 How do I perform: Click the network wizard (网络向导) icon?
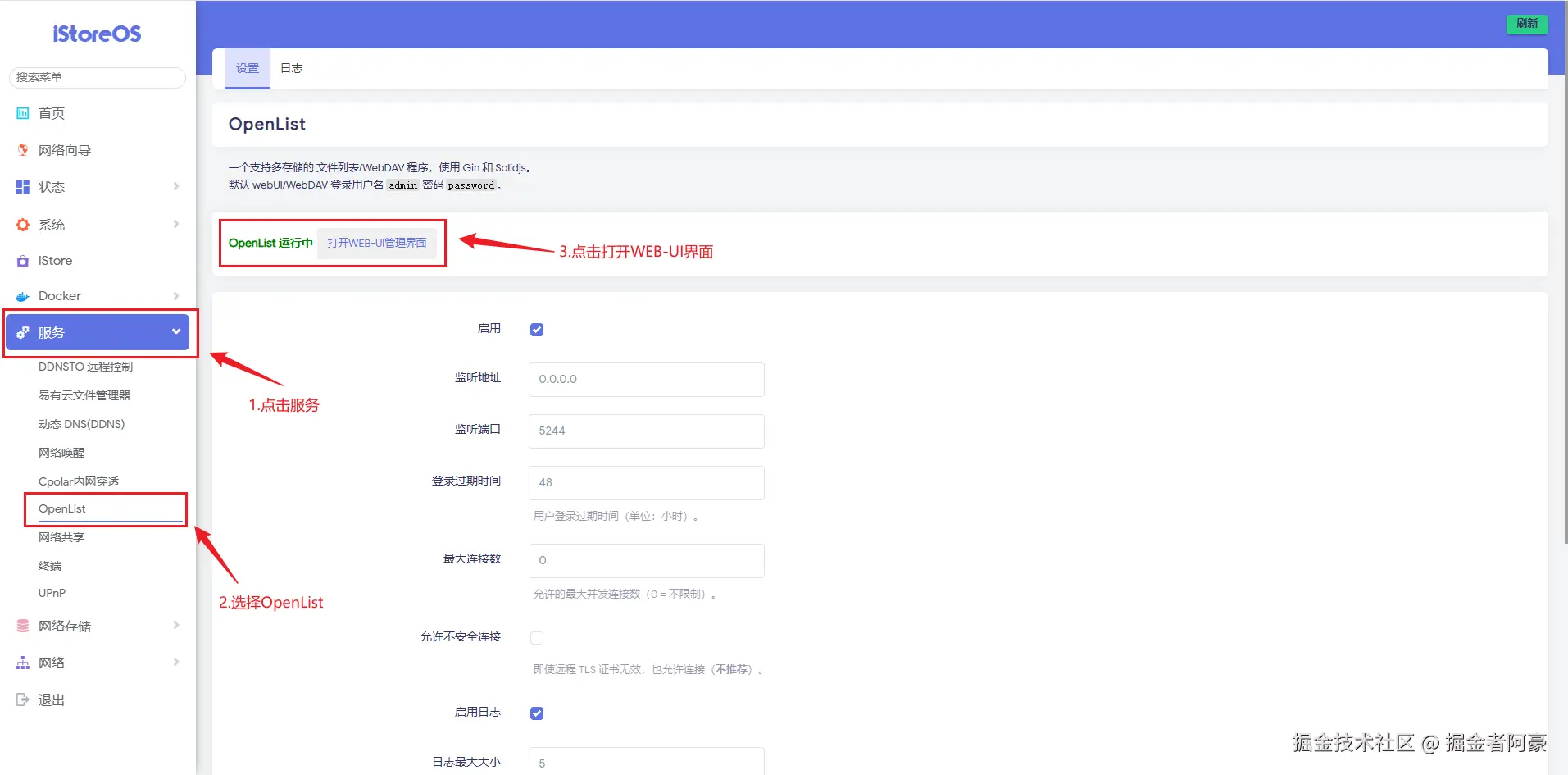point(23,150)
